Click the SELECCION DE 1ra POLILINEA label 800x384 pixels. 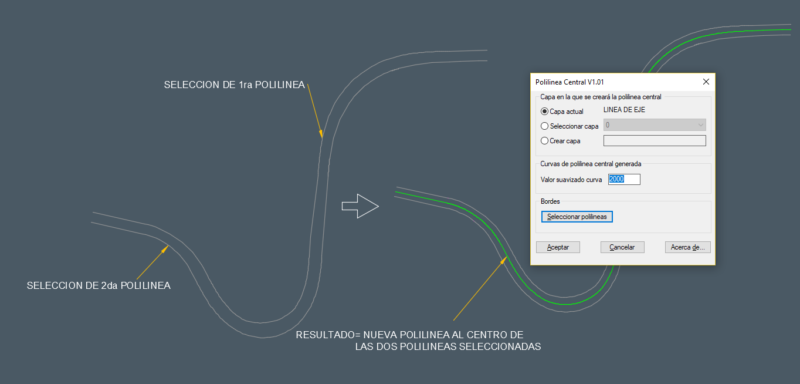pyautogui.click(x=234, y=85)
